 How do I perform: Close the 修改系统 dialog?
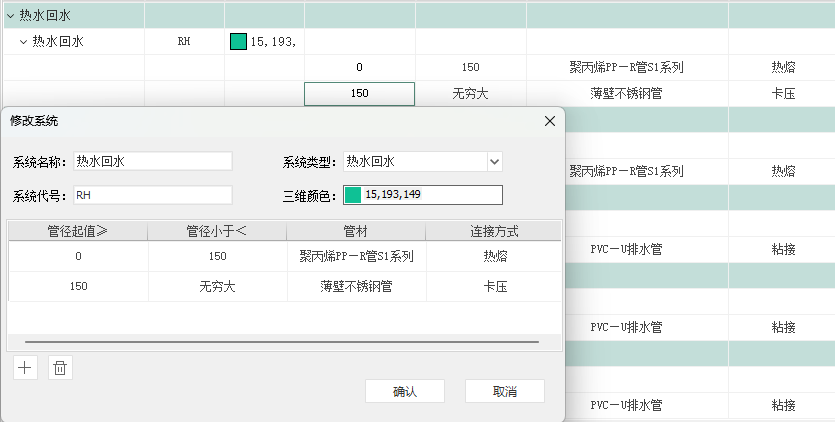point(549,121)
